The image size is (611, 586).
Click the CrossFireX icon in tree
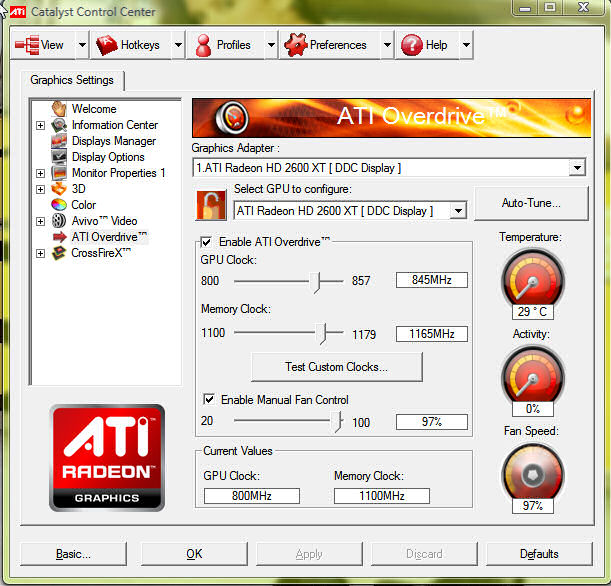59,253
